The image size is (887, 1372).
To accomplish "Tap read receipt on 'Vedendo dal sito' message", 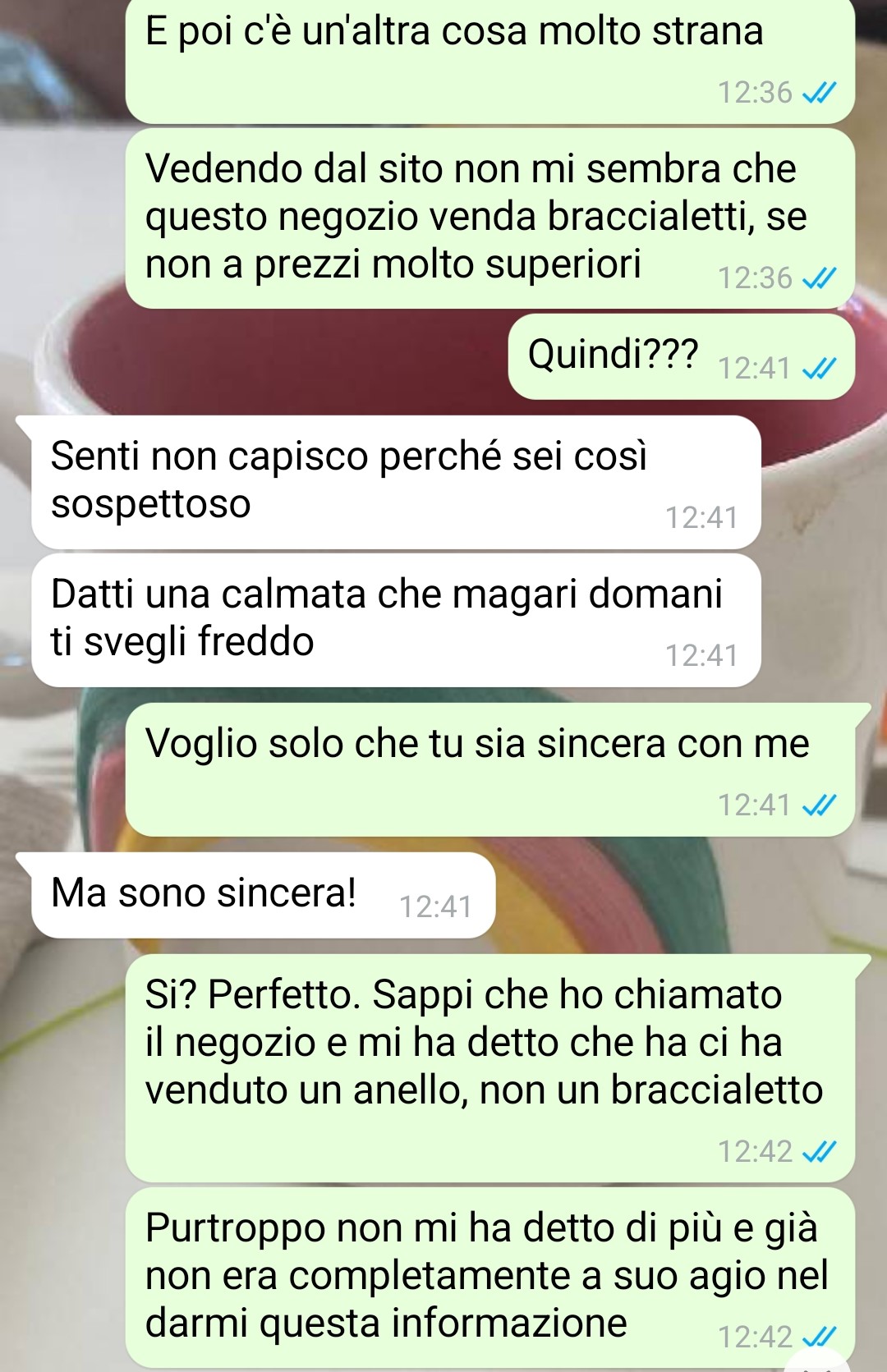I will 819,279.
